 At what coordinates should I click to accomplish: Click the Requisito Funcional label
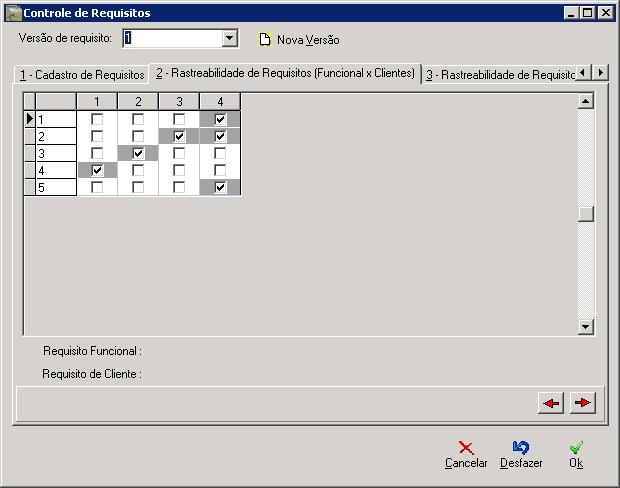(x=93, y=351)
